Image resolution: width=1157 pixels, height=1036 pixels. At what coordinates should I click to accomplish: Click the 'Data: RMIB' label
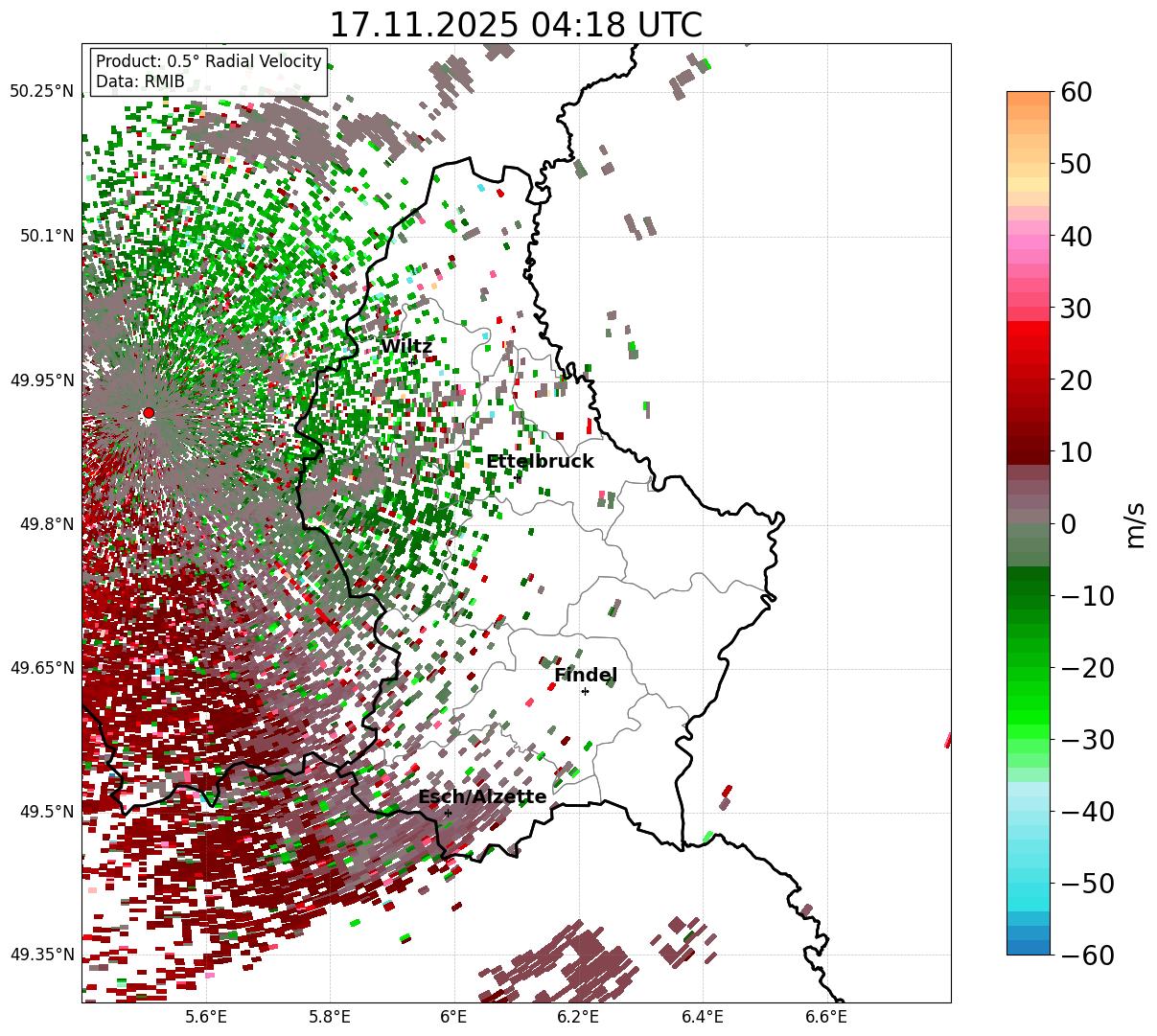(x=140, y=82)
